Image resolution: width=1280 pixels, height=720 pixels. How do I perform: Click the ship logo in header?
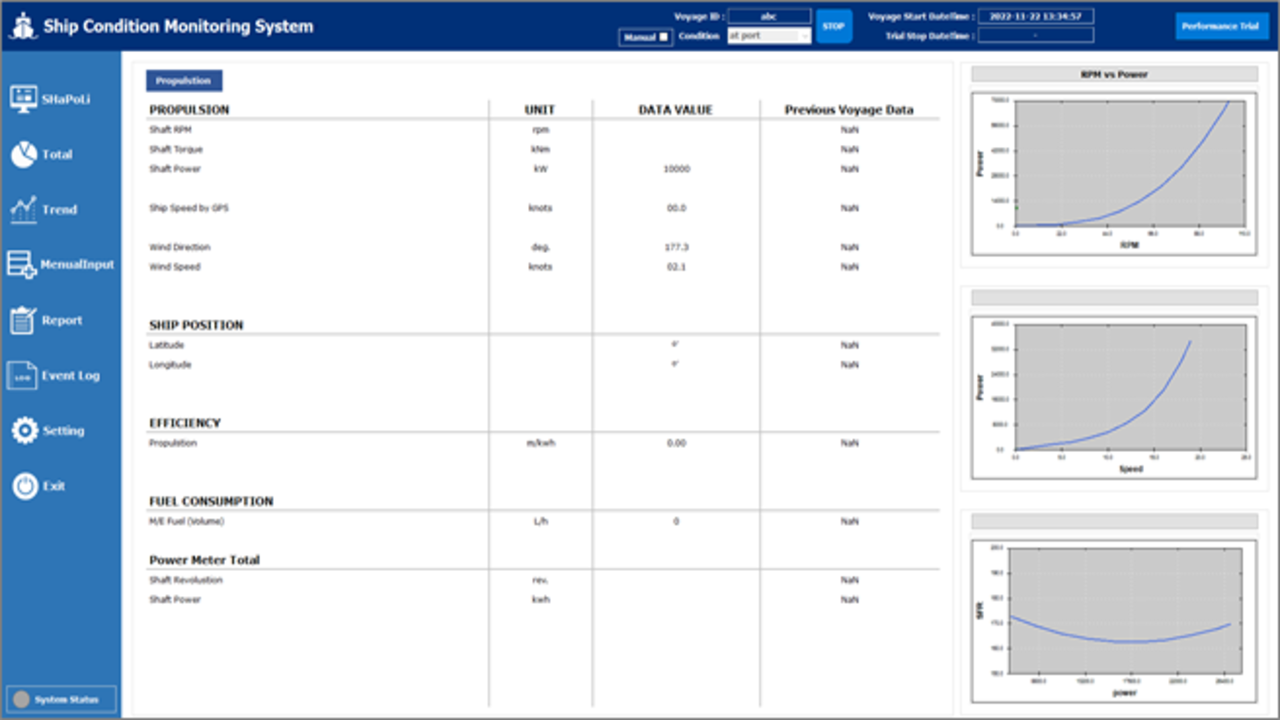(x=22, y=26)
